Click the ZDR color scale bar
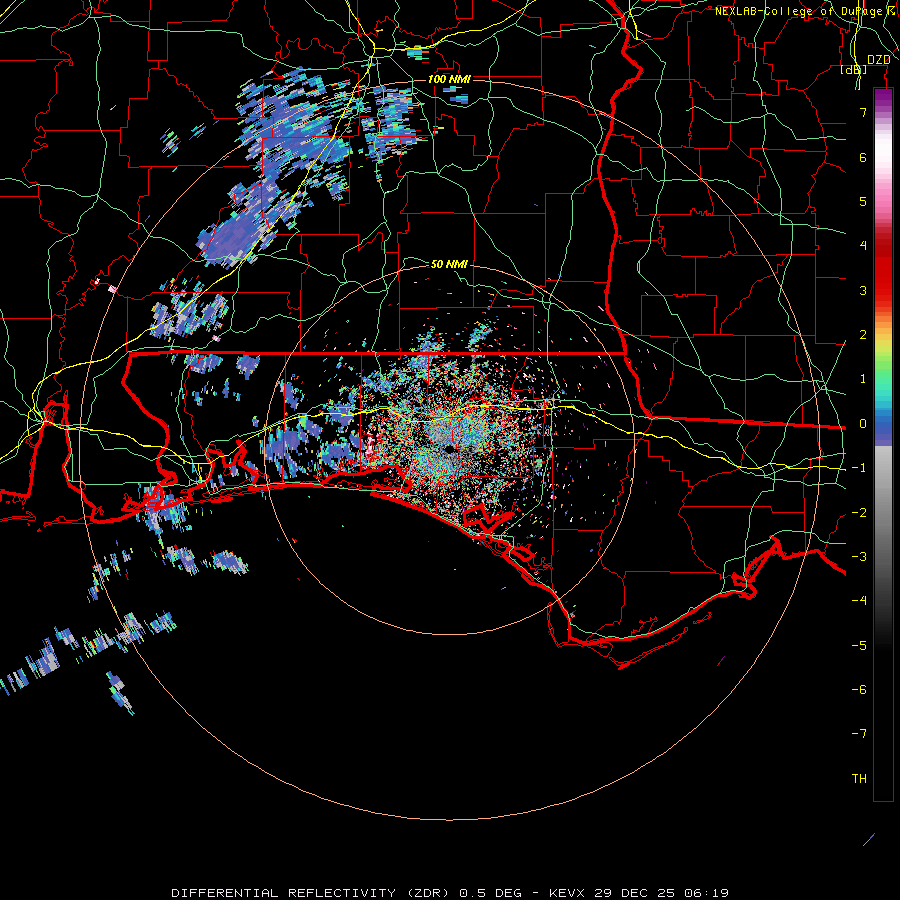 tap(883, 444)
